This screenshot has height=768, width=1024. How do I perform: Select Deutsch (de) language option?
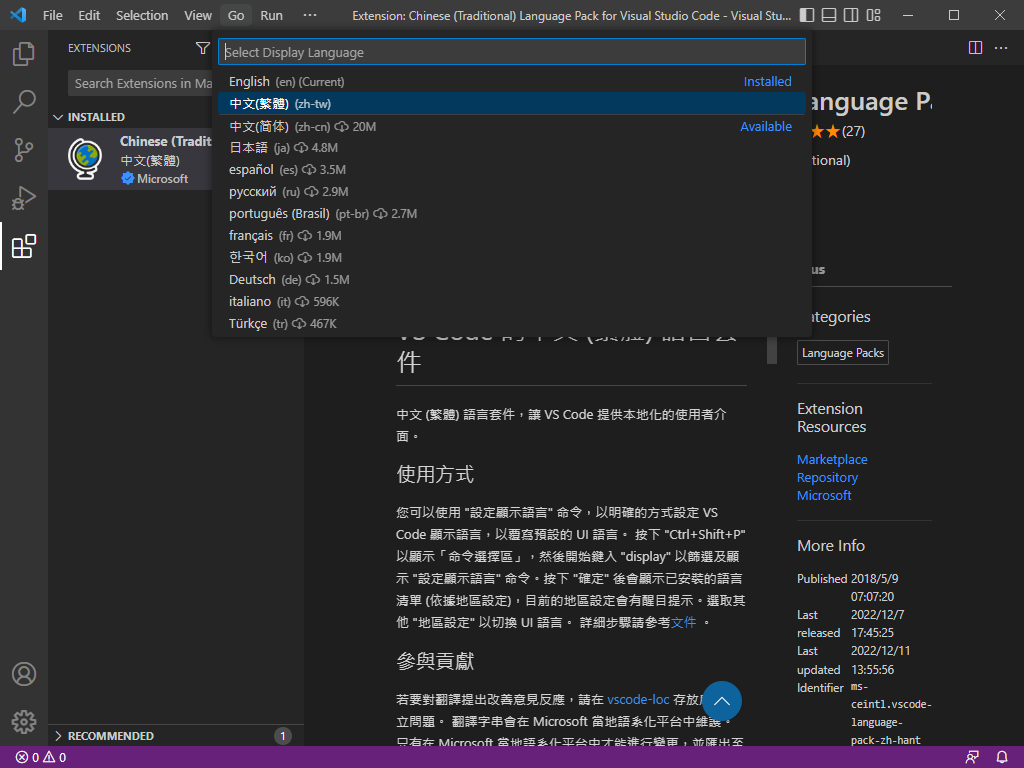click(x=512, y=280)
